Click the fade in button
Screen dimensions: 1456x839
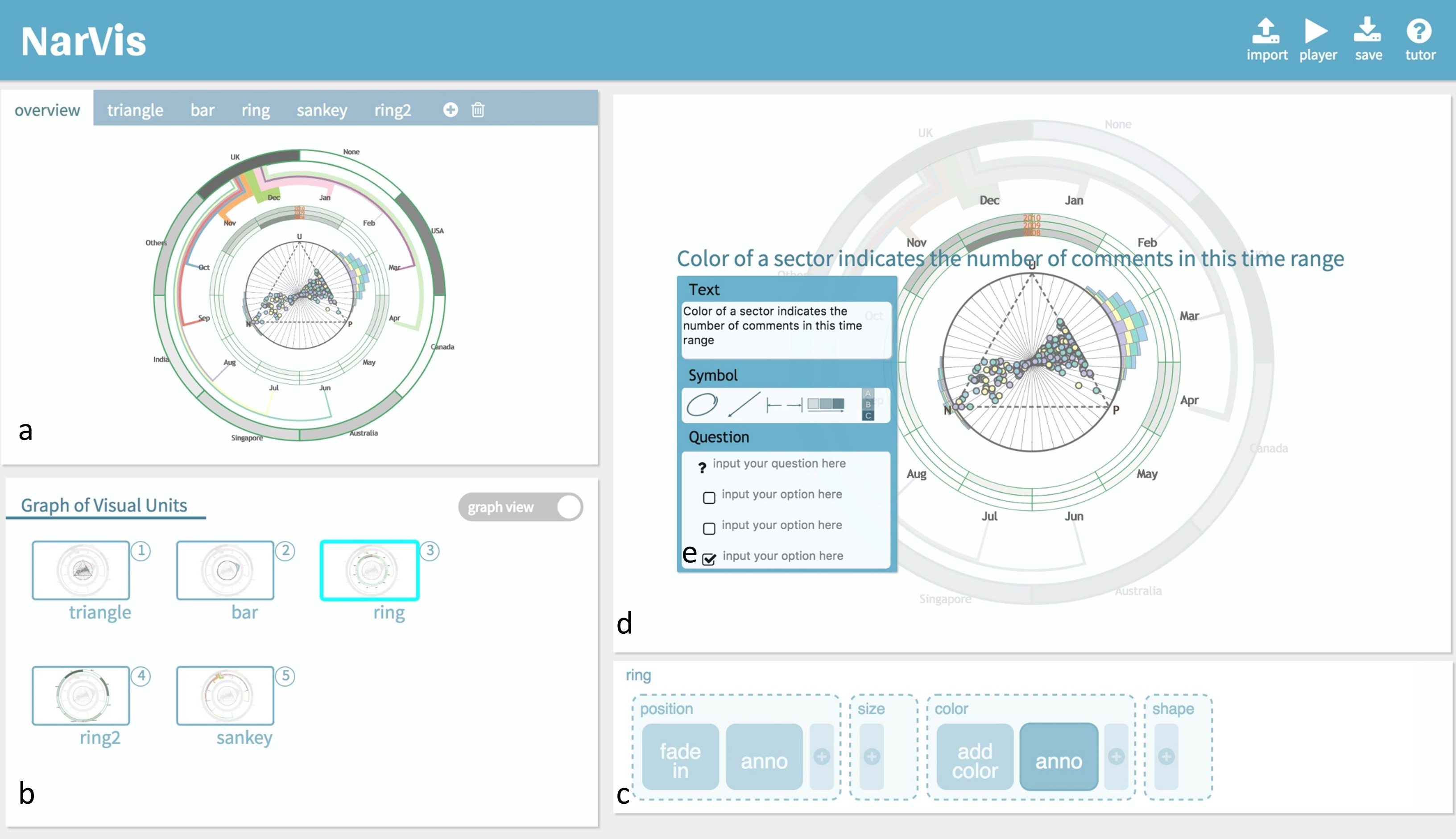point(680,756)
